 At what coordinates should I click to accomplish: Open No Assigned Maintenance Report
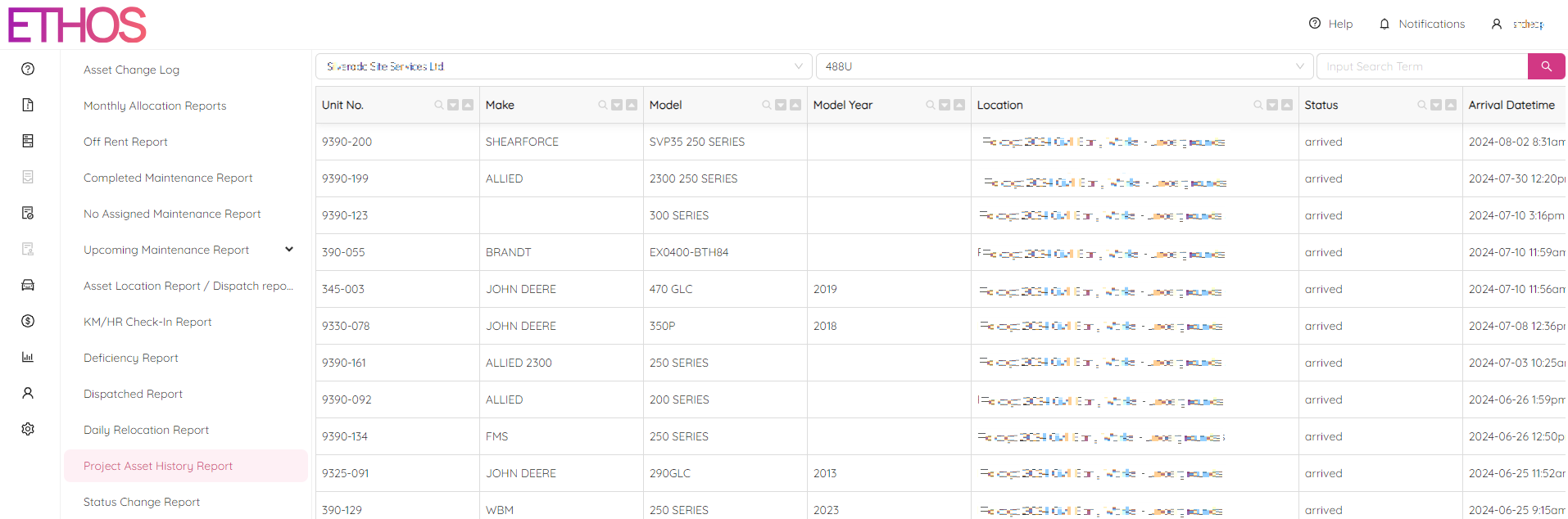(x=172, y=214)
